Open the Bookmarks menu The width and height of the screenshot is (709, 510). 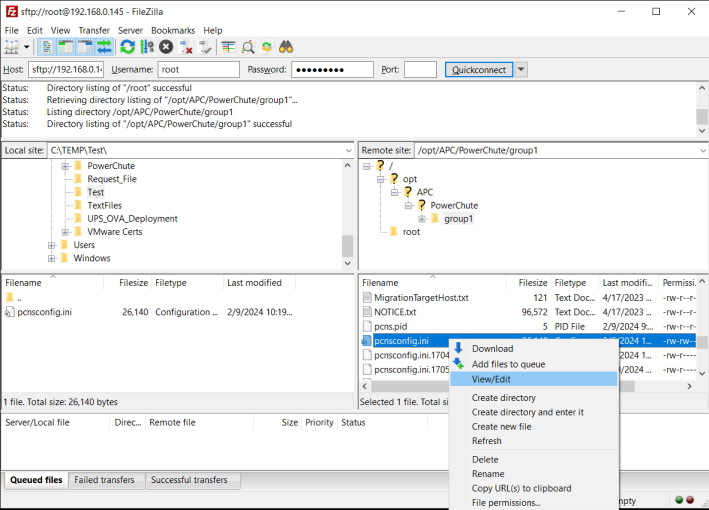[173, 30]
